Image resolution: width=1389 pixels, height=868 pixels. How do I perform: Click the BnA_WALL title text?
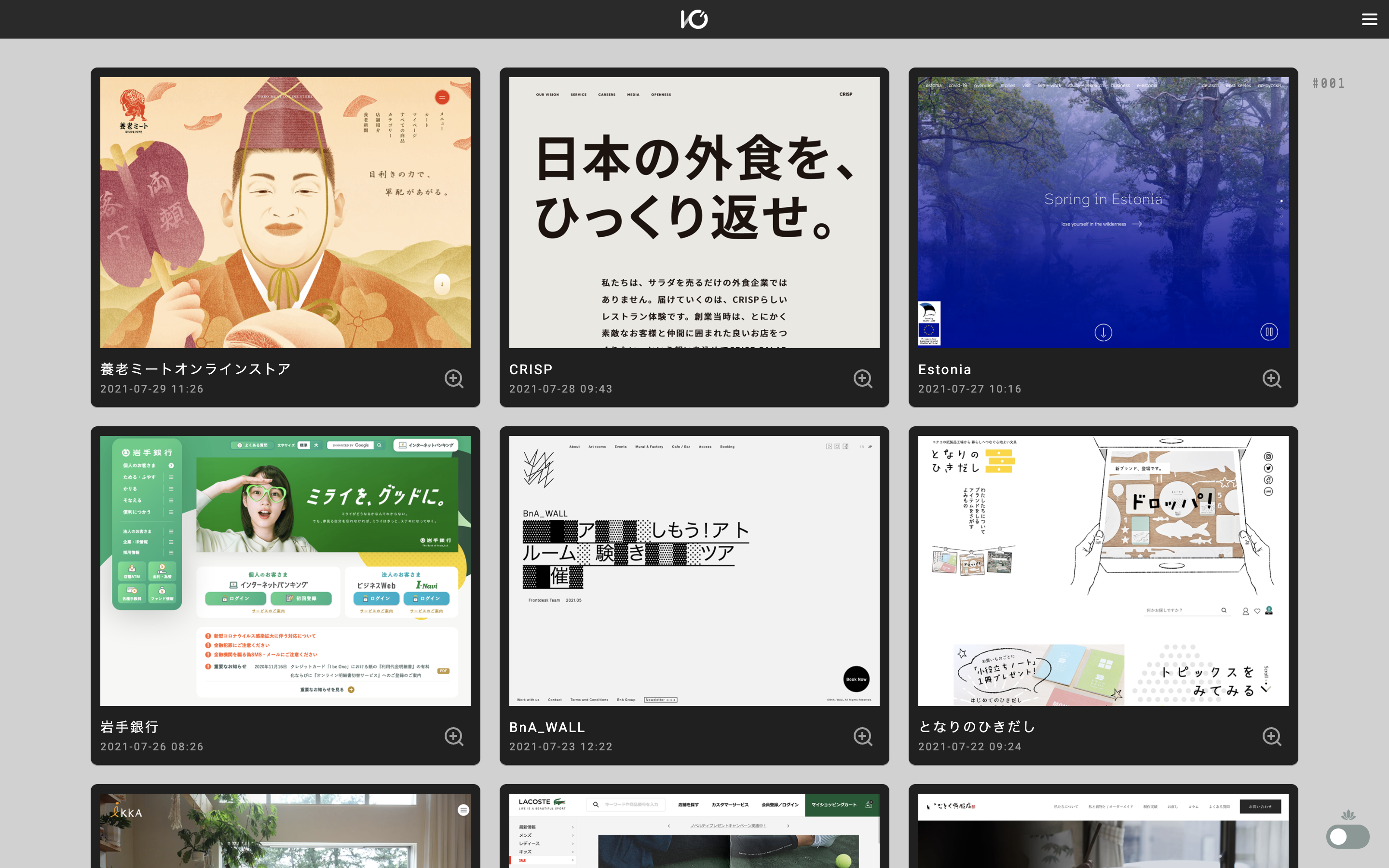(547, 727)
